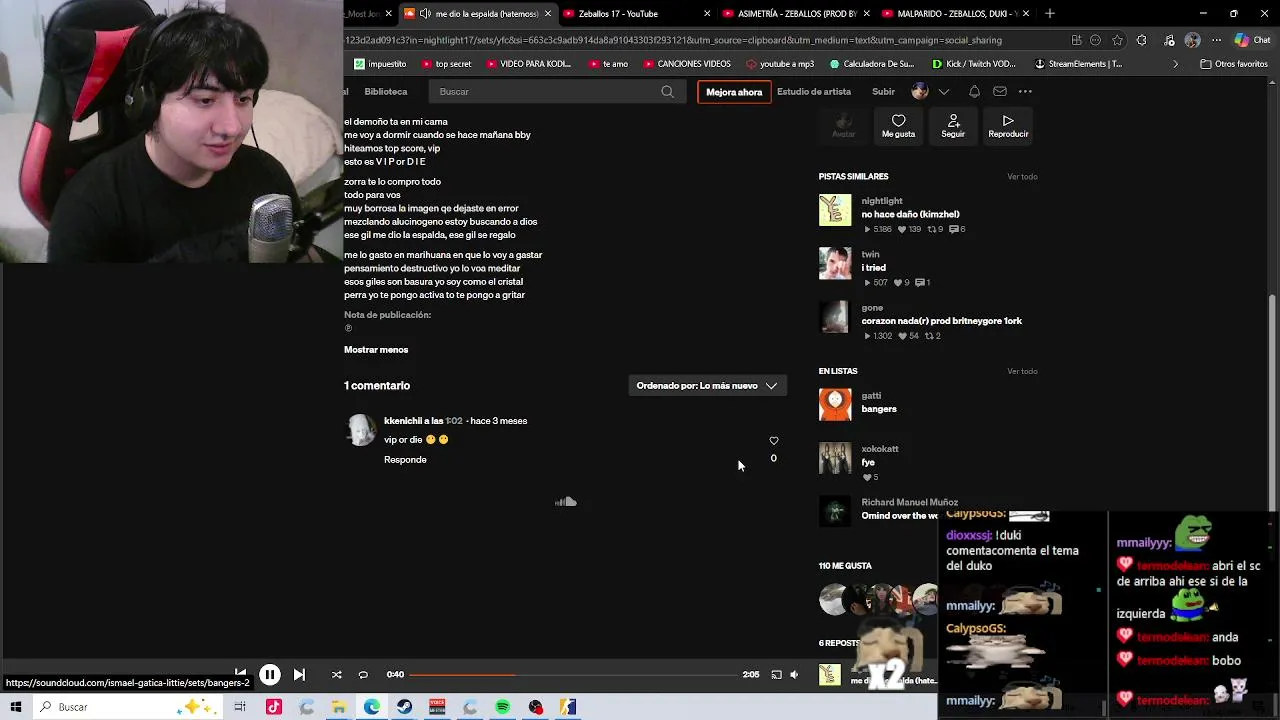Open the impuestito bookmark

pos(380,64)
